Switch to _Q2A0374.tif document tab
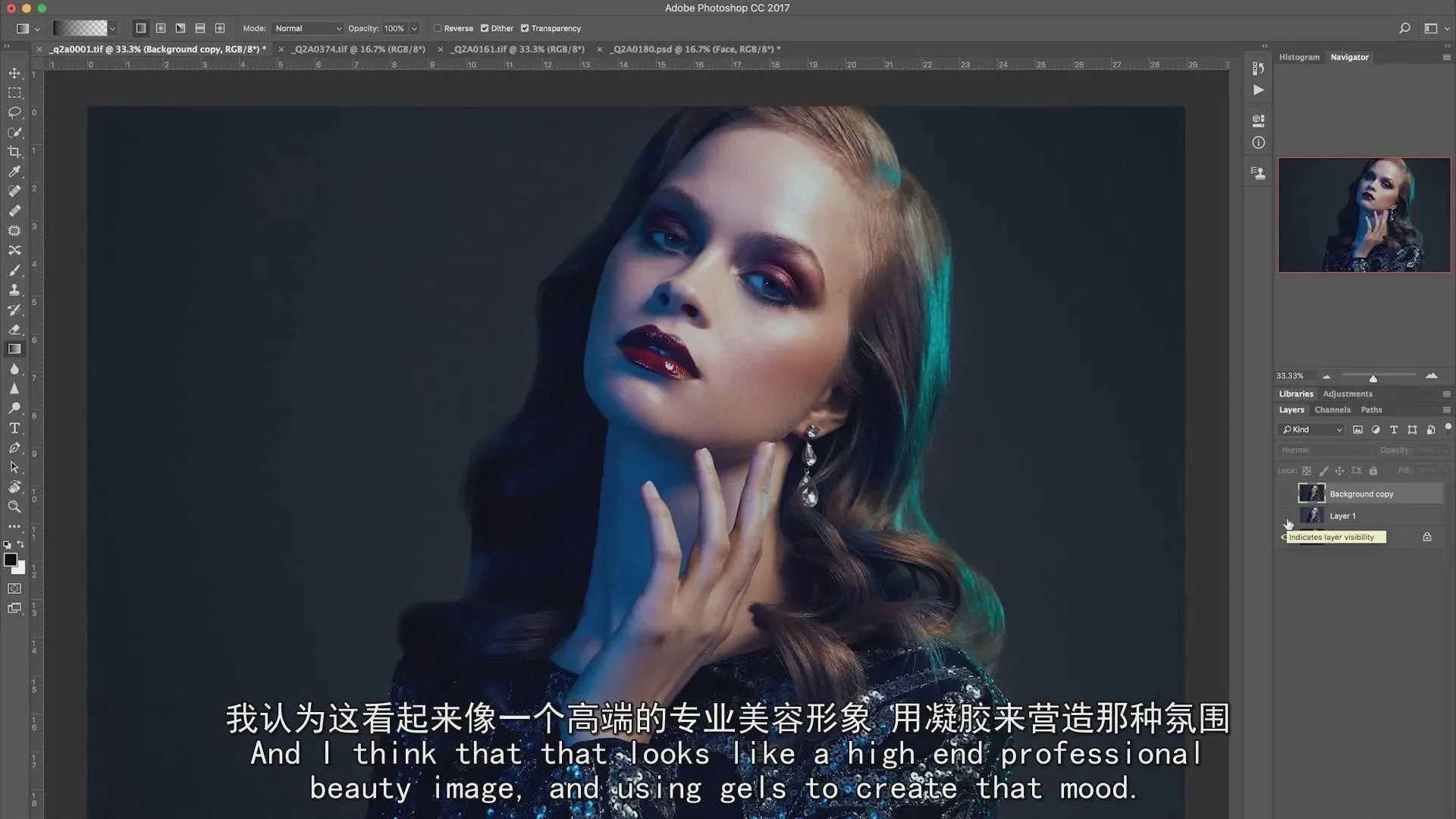Screen dimensions: 1456x819 pyautogui.click(x=359, y=49)
